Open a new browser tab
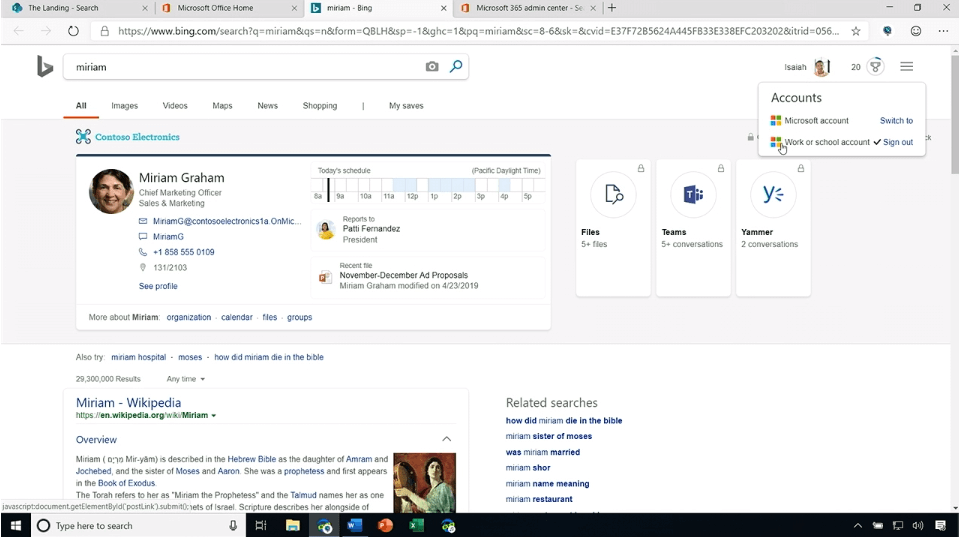This screenshot has width=959, height=537. 612,8
